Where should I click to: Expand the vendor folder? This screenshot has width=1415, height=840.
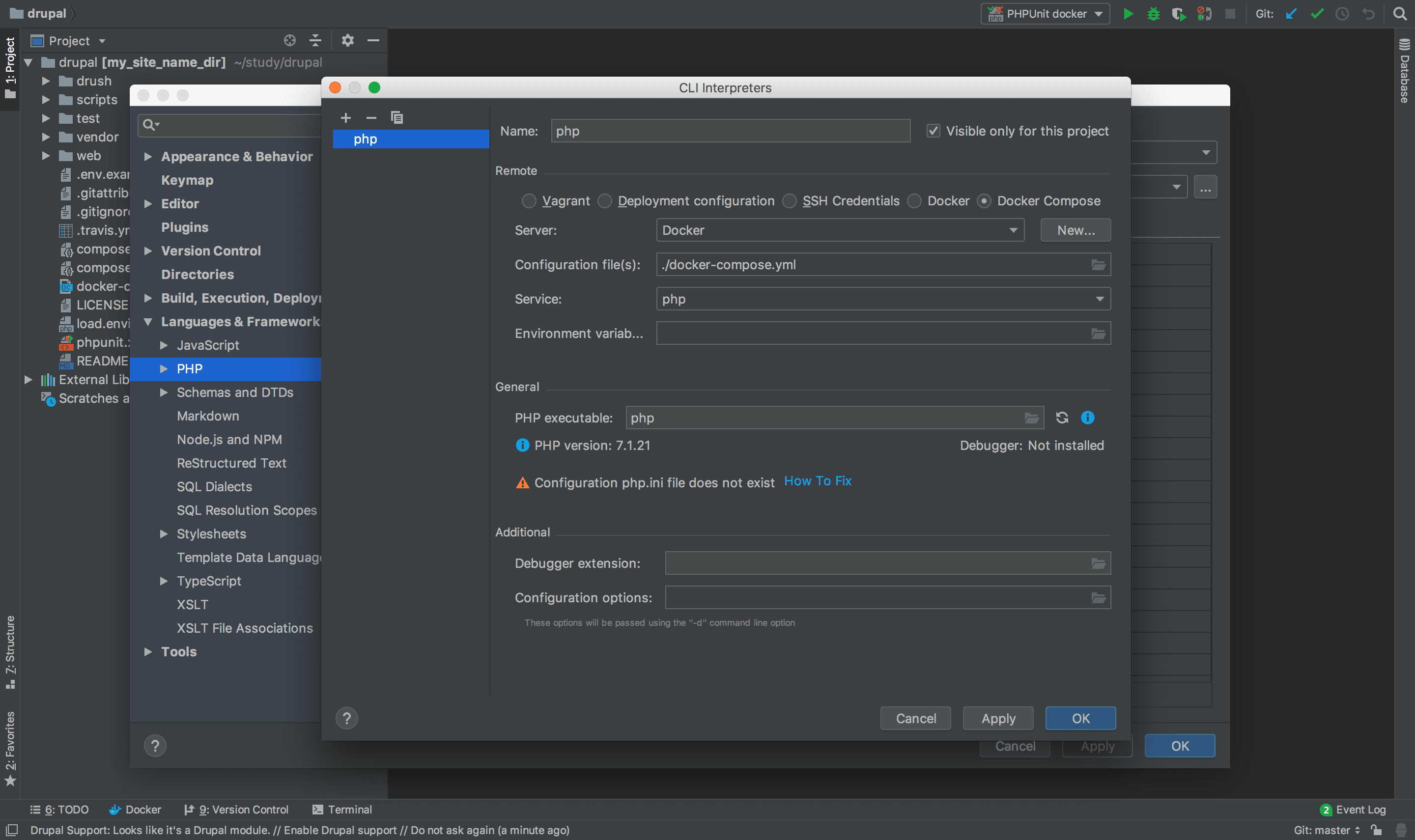pyautogui.click(x=46, y=137)
